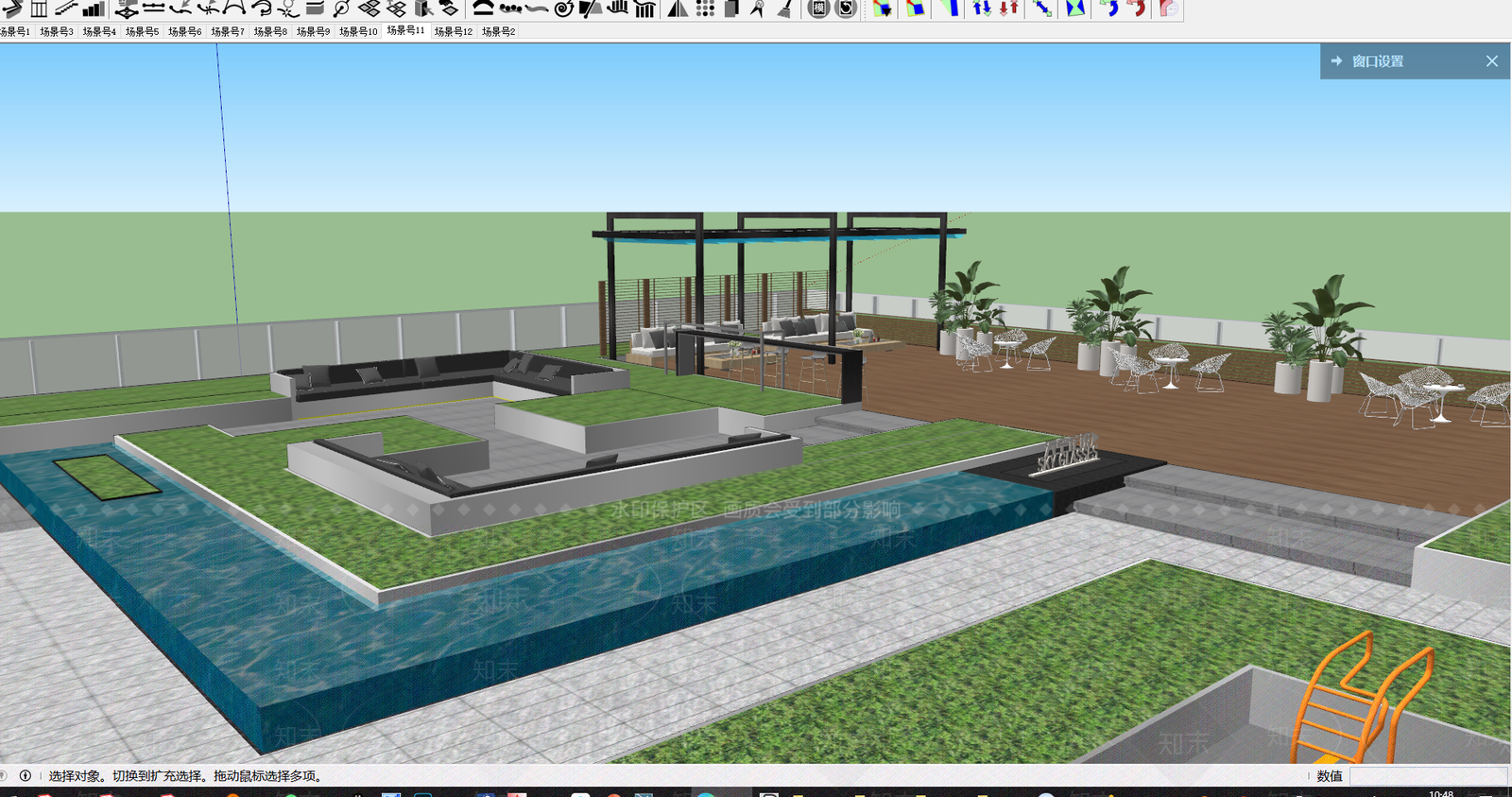Image resolution: width=1512 pixels, height=797 pixels.
Task: Click the bridge arch icon
Action: pyautogui.click(x=483, y=9)
